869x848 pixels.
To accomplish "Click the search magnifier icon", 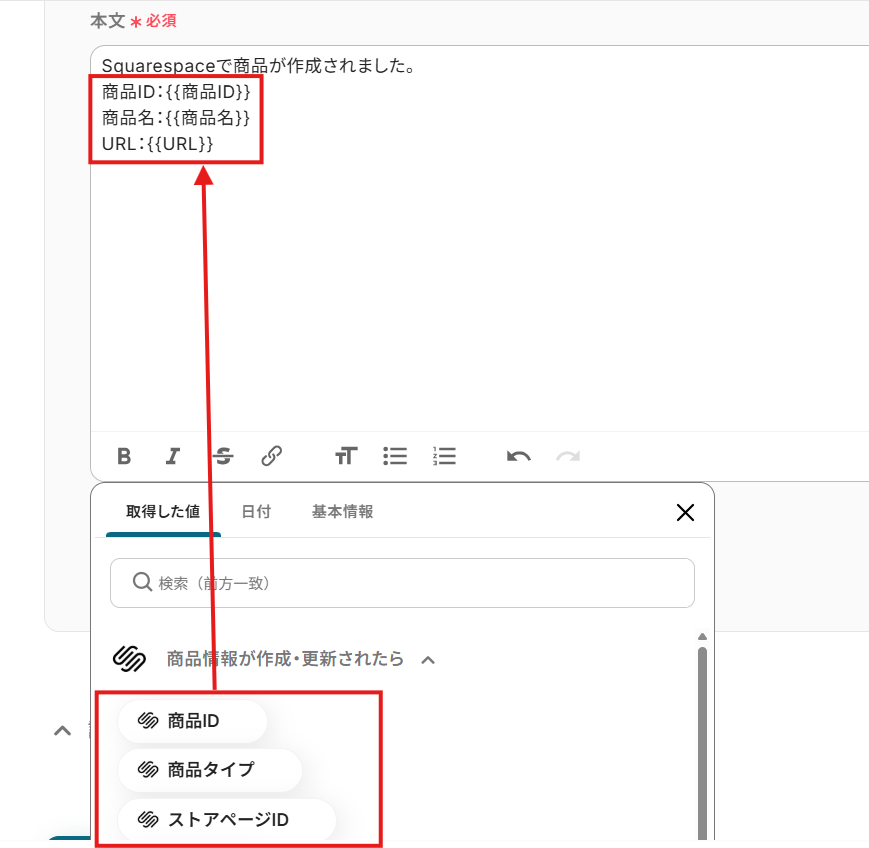I will 142,582.
